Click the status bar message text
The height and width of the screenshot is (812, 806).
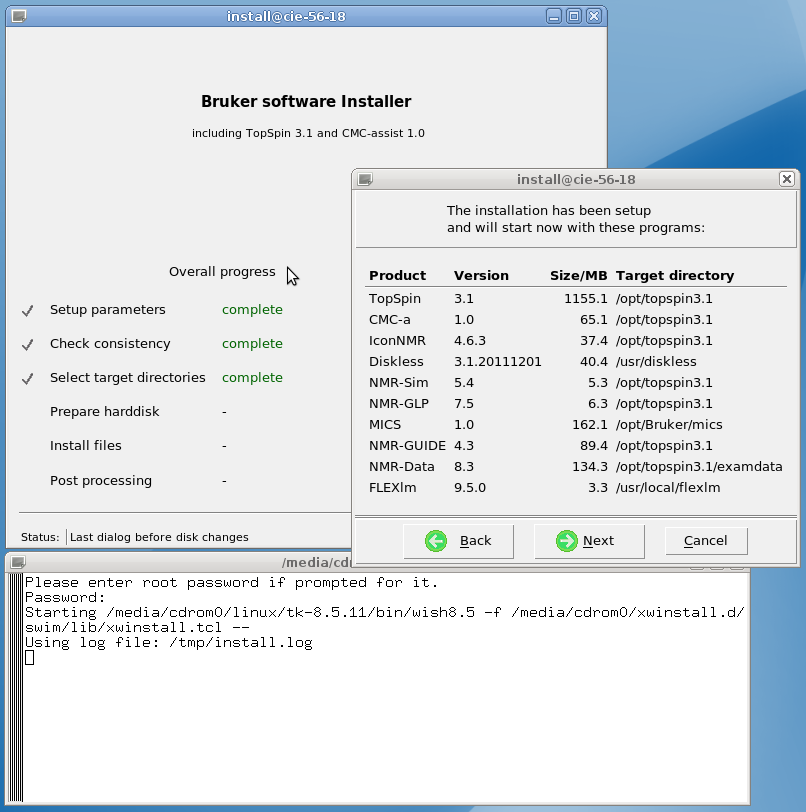[x=159, y=537]
